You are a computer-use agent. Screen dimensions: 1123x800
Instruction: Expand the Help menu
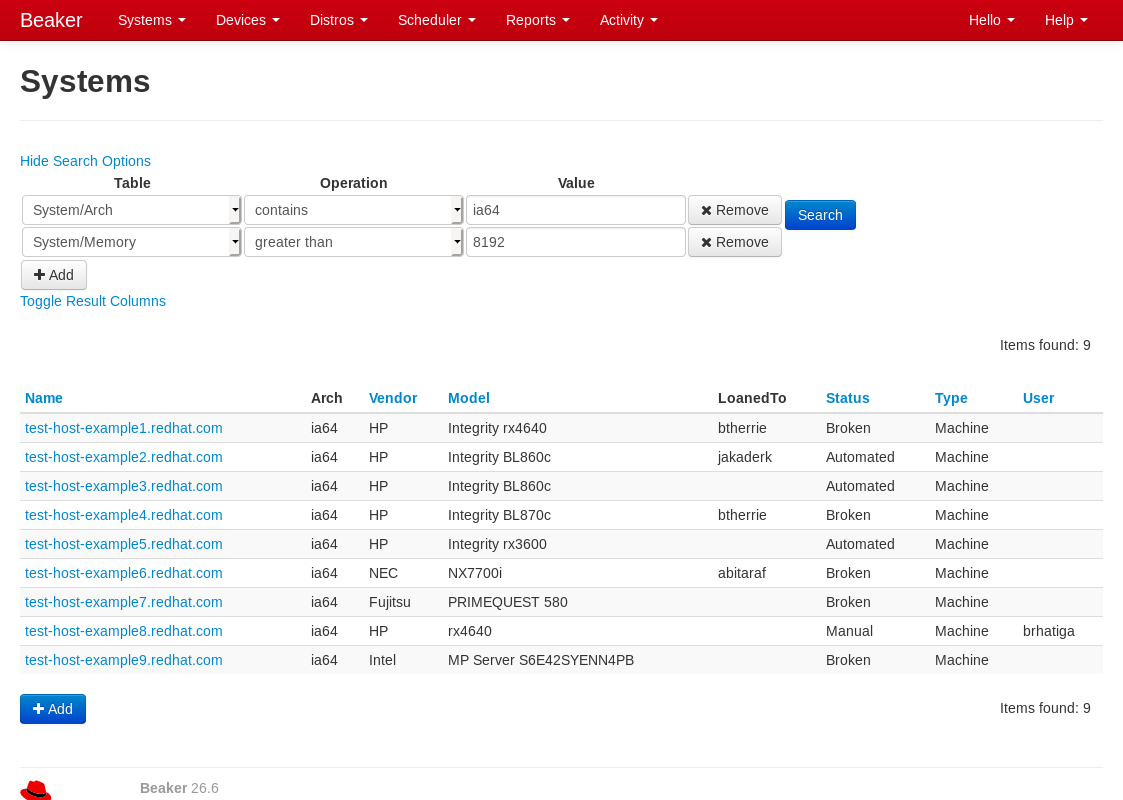click(1066, 20)
